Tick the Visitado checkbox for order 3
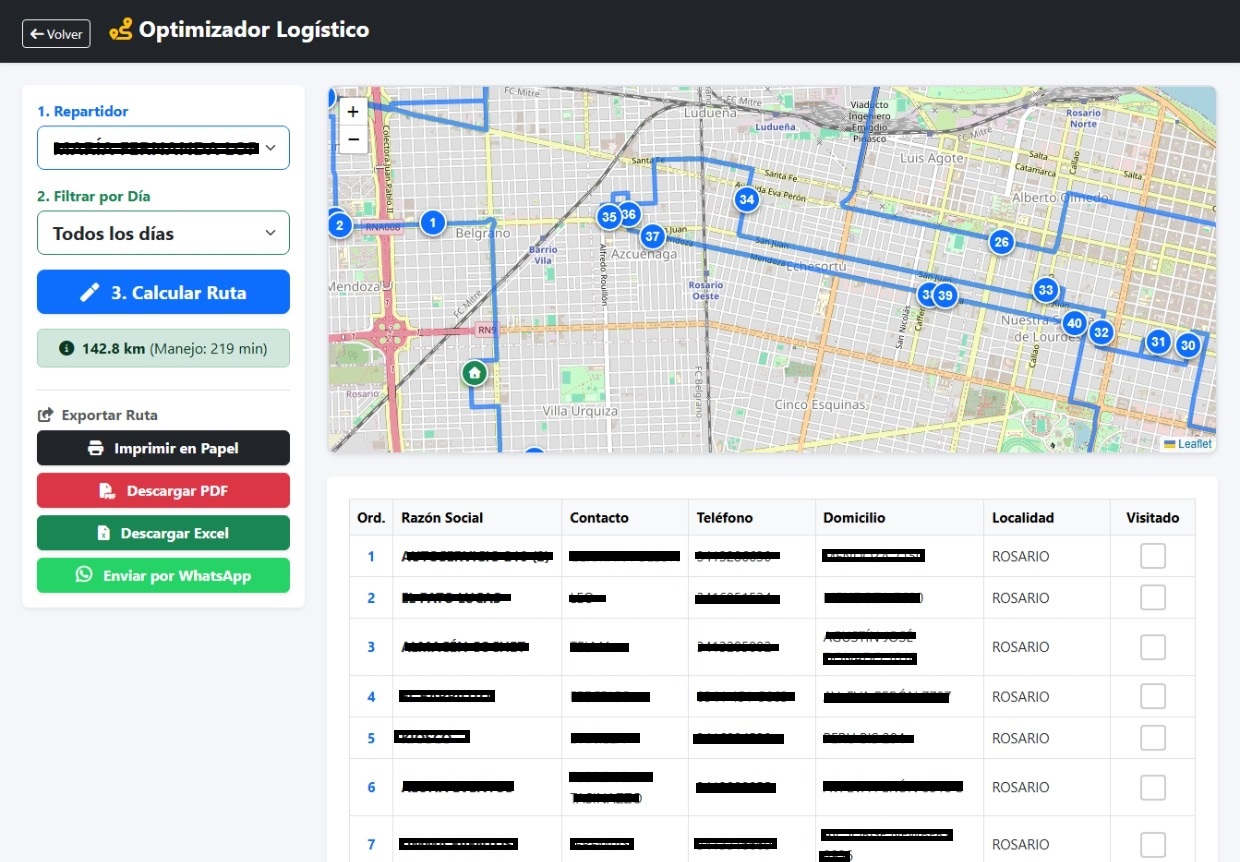 click(x=1153, y=647)
